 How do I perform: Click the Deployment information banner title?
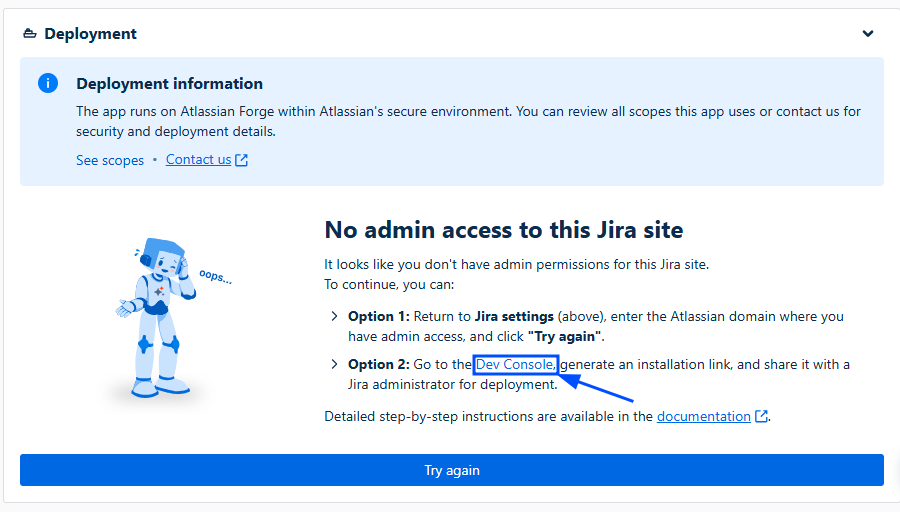click(169, 84)
